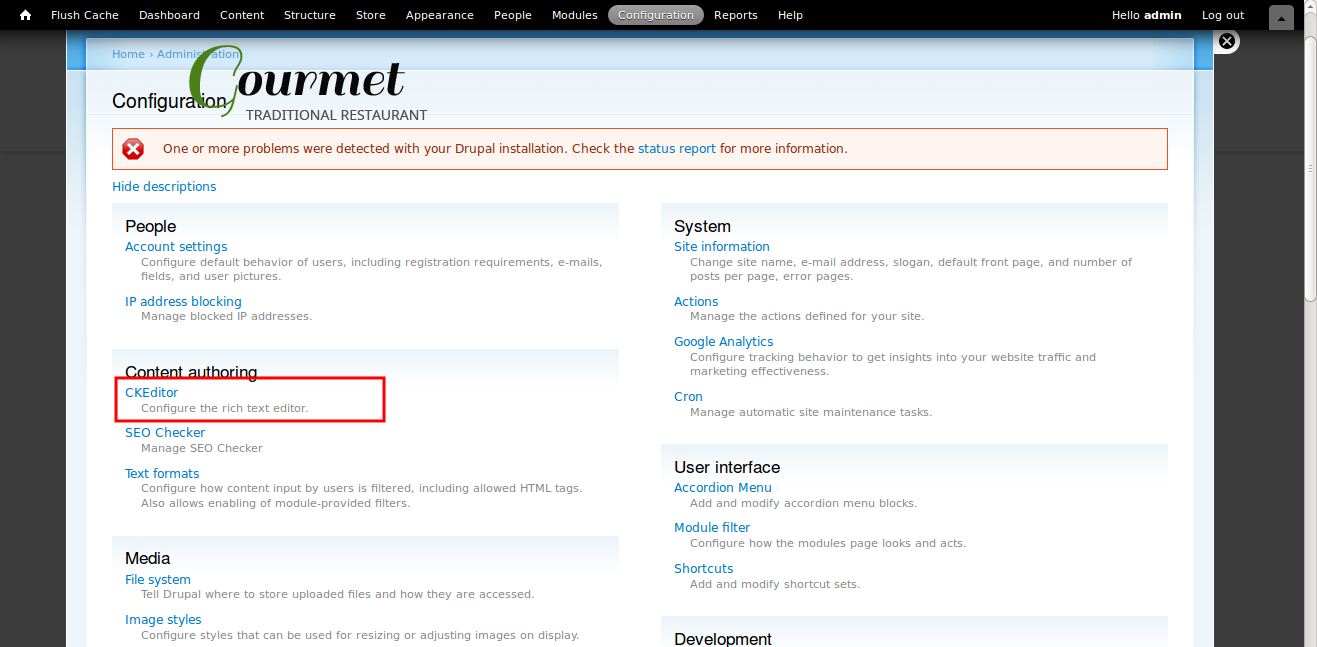Navigate to Home via breadcrumb
1317x647 pixels.
coord(128,54)
